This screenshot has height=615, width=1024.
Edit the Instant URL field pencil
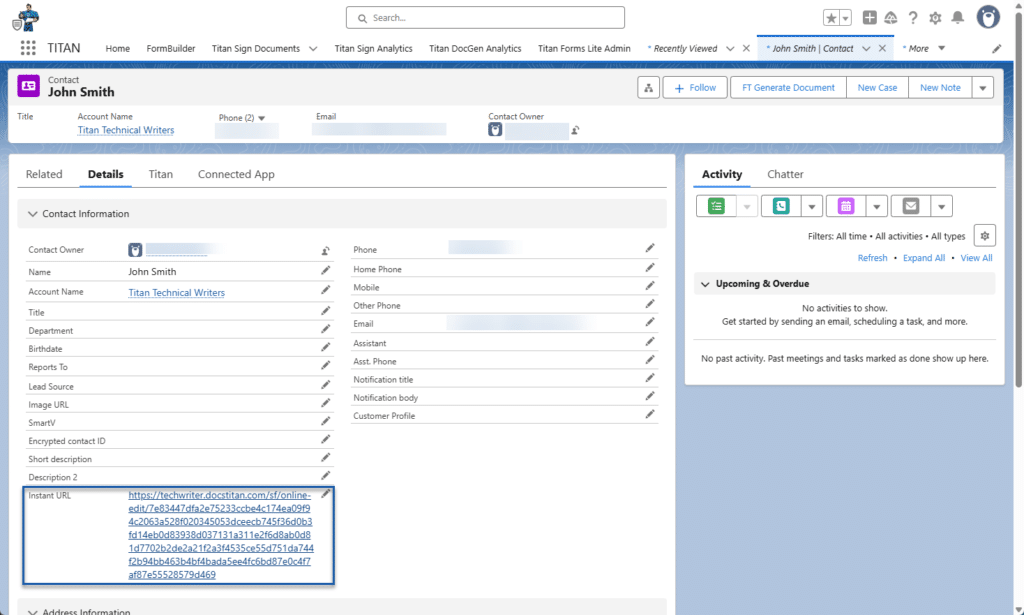pyautogui.click(x=325, y=494)
